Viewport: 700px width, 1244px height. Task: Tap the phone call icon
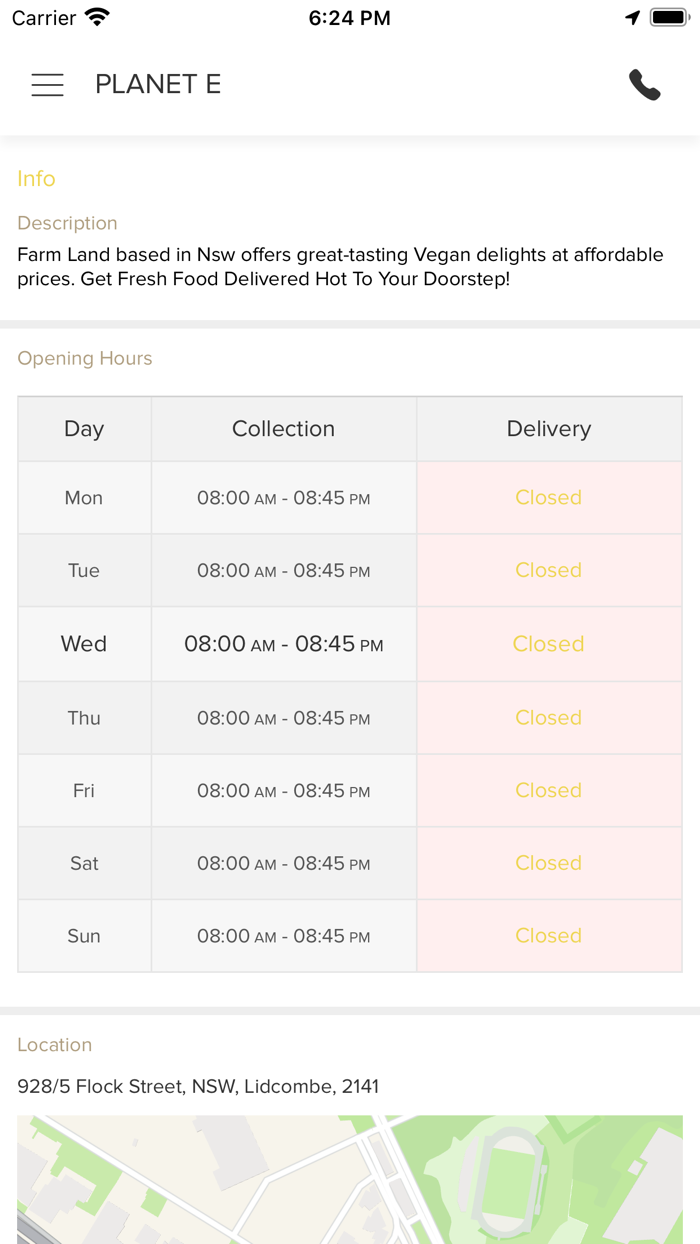[x=645, y=85]
